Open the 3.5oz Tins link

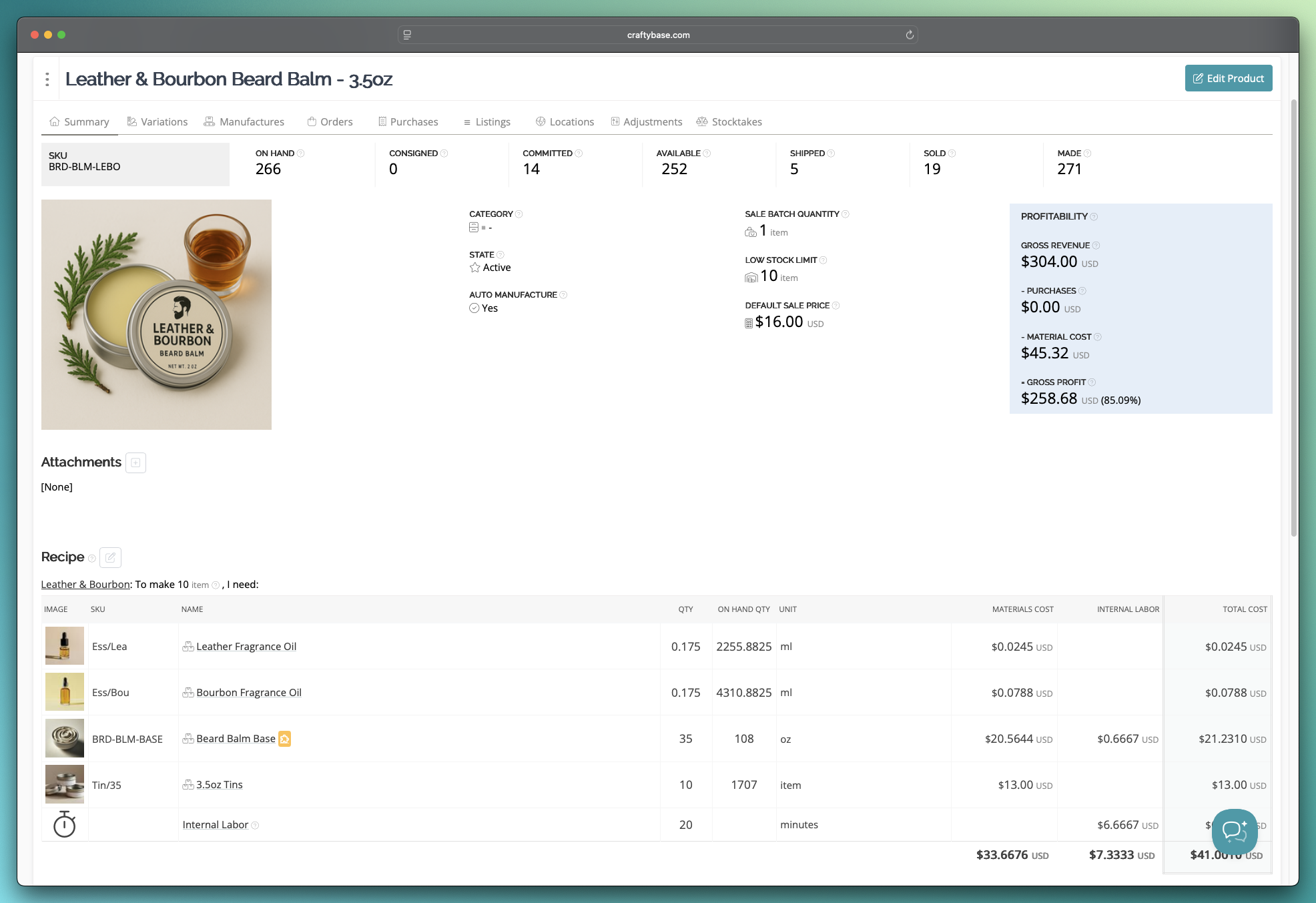(219, 784)
